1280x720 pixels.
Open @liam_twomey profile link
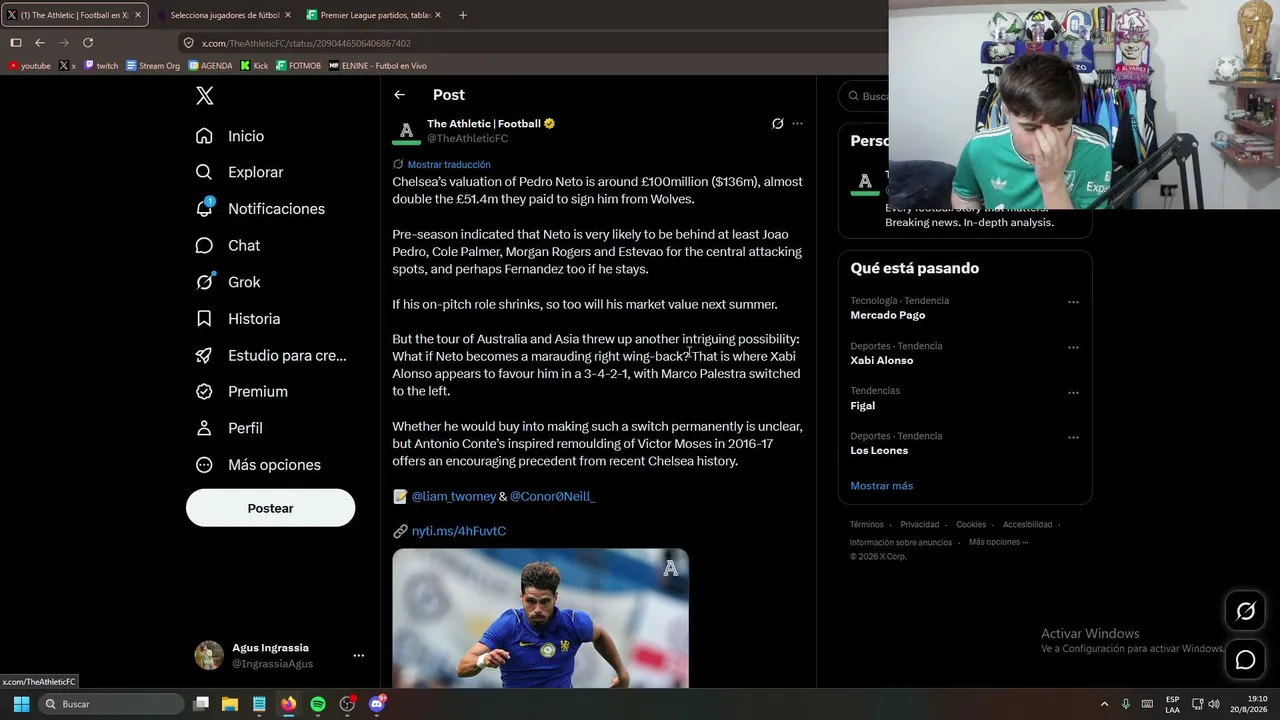pyautogui.click(x=454, y=496)
